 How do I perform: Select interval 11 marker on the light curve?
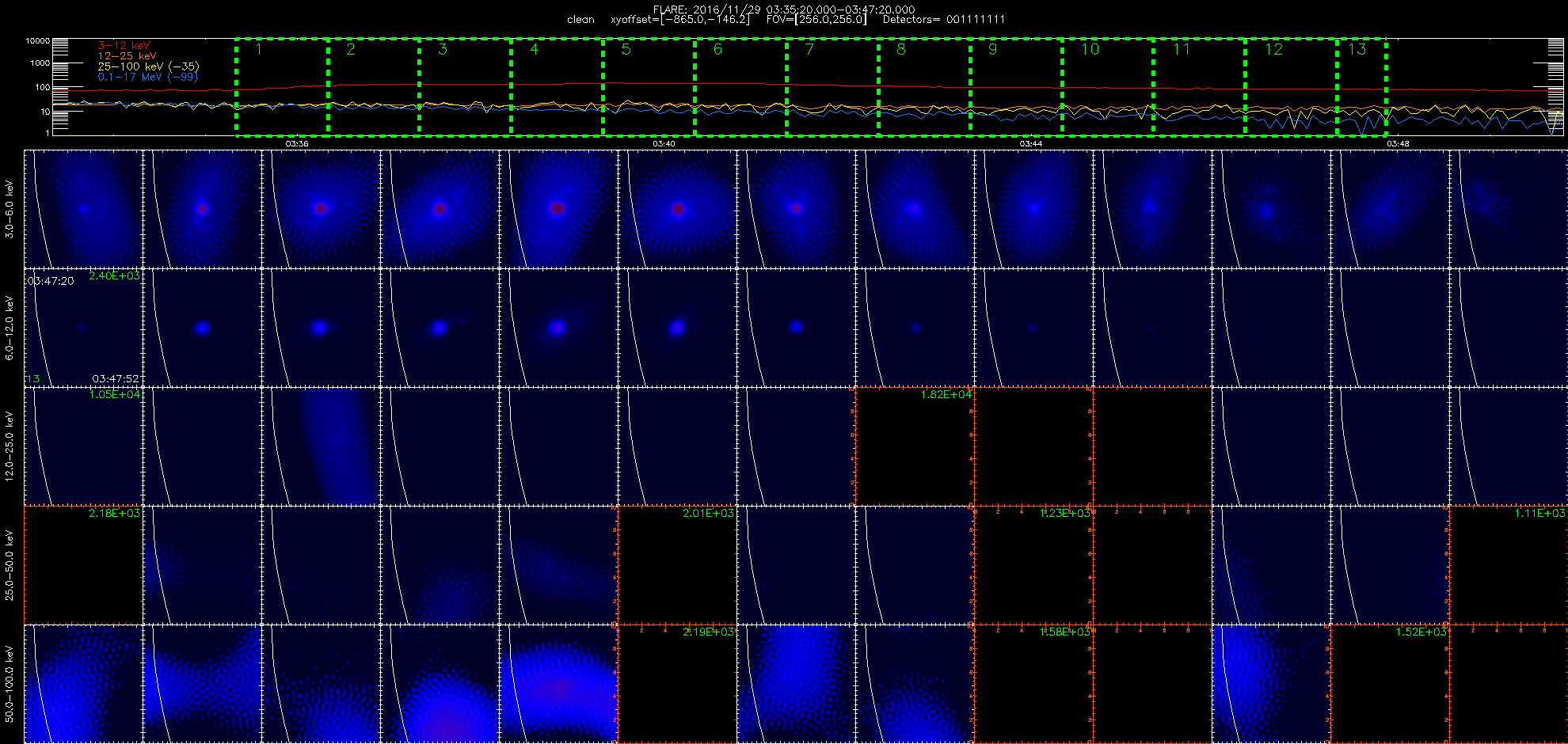click(1182, 49)
